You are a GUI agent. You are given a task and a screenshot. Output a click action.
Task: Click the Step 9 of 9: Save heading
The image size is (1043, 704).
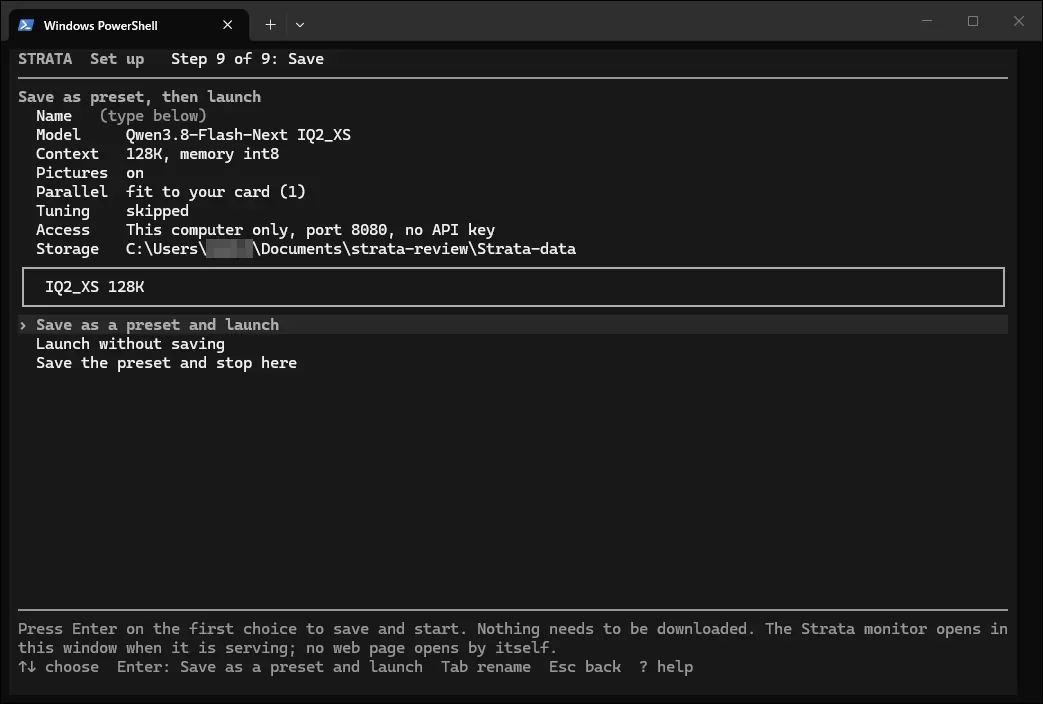point(247,59)
